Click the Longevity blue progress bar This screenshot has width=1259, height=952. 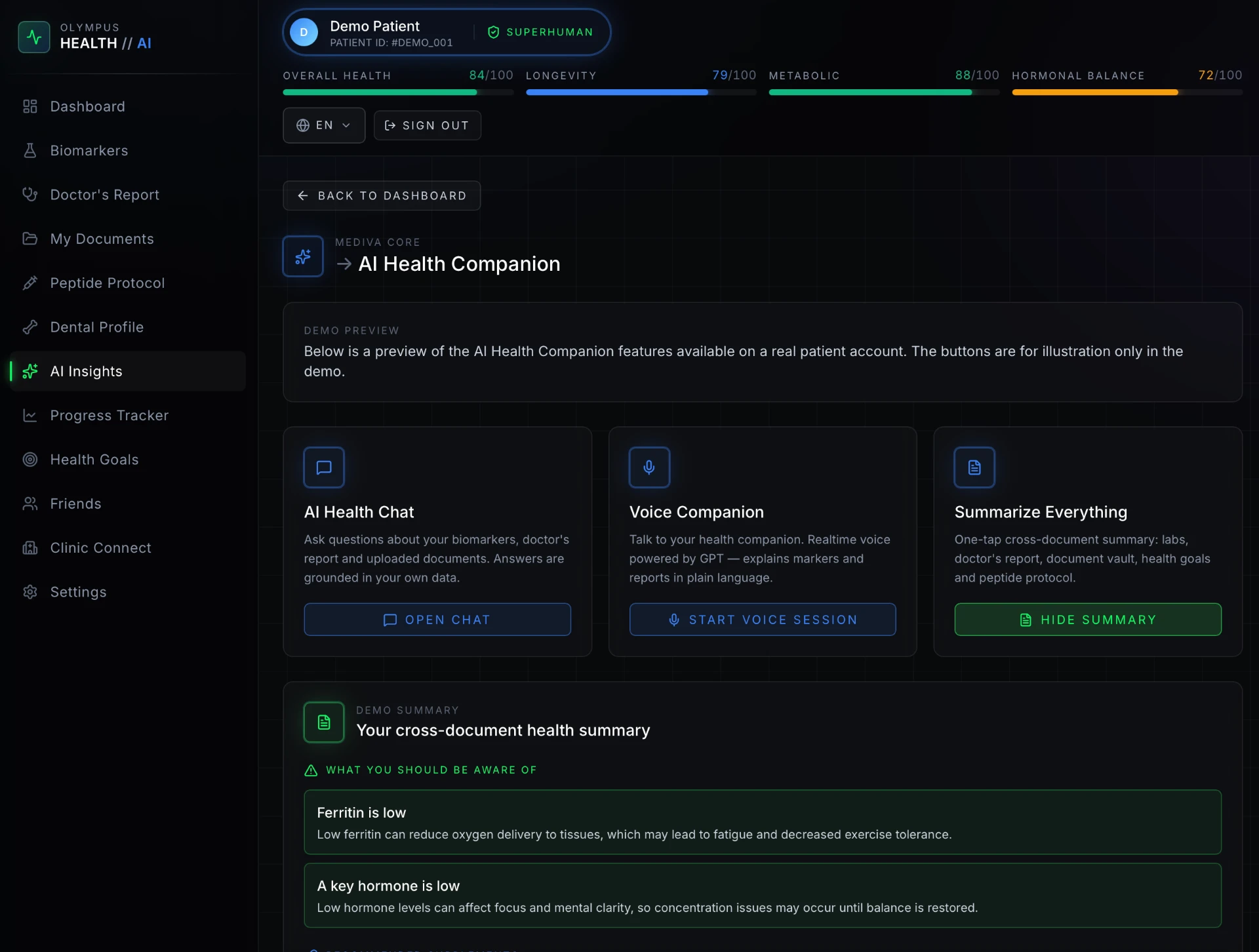point(641,92)
